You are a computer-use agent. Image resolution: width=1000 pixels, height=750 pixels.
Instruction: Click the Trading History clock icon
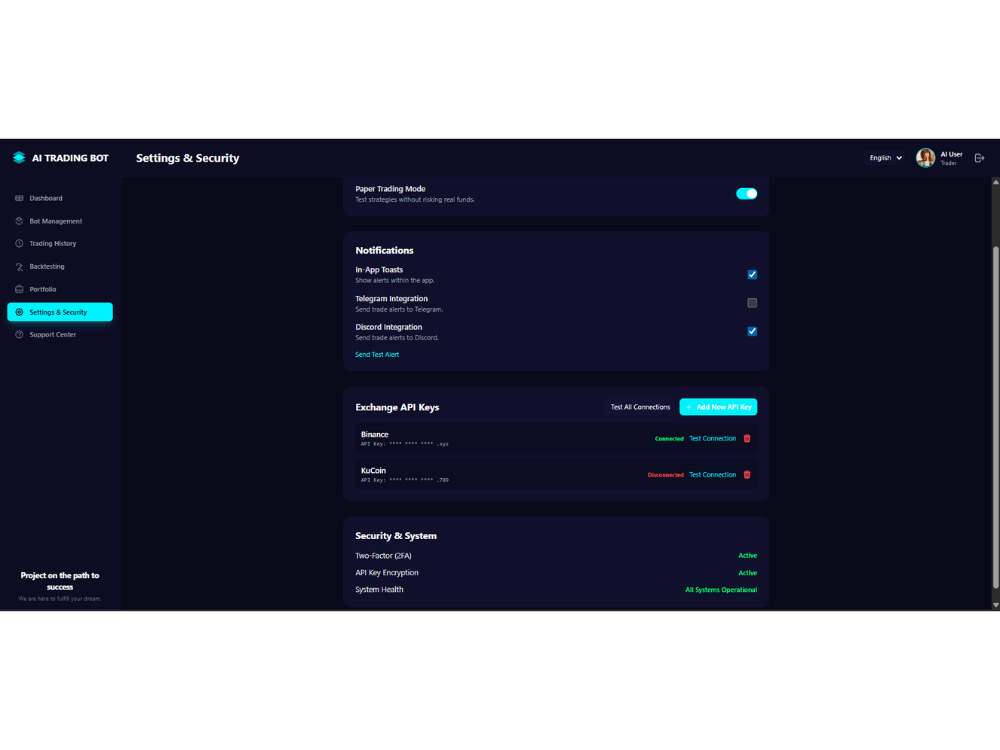[19, 244]
